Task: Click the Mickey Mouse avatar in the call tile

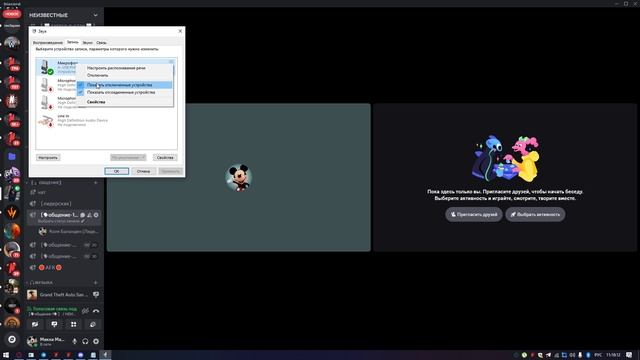Action: tap(239, 178)
